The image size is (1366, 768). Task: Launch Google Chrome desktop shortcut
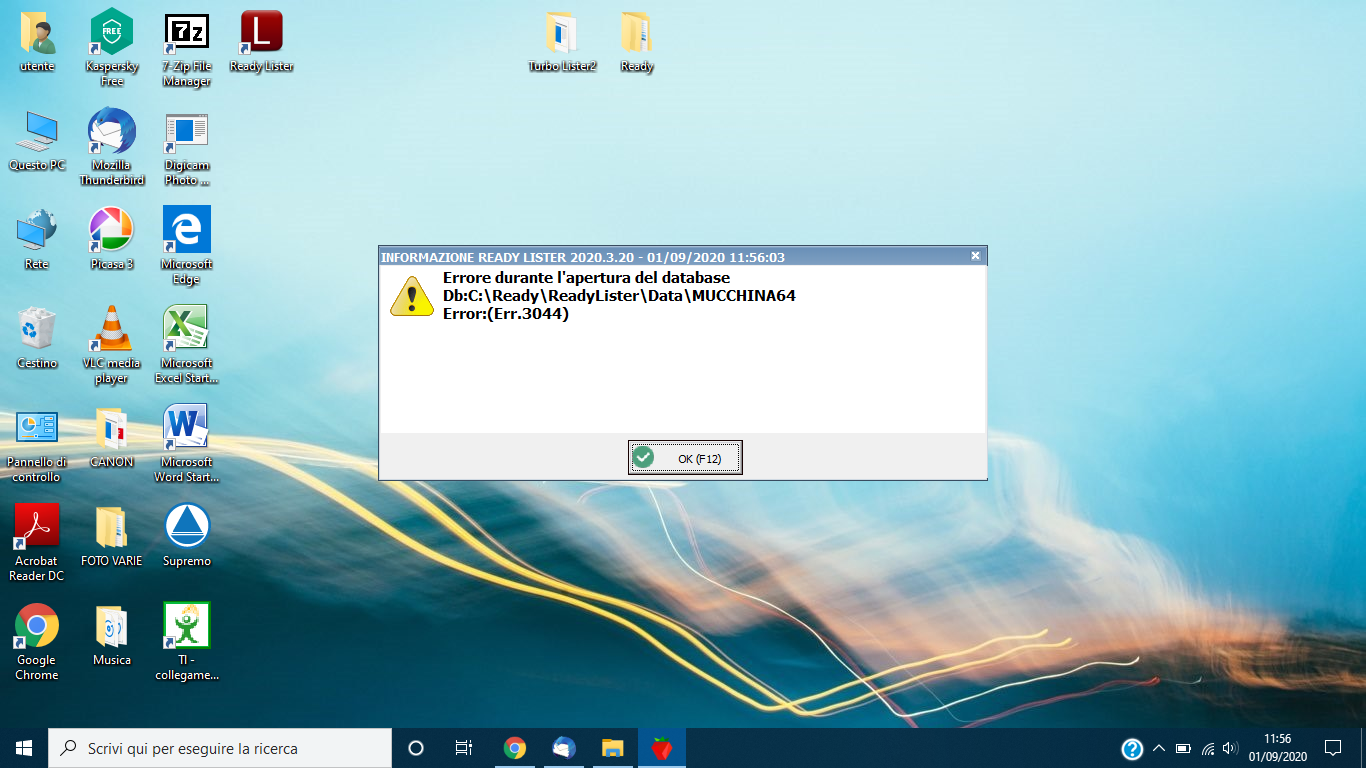pos(37,642)
